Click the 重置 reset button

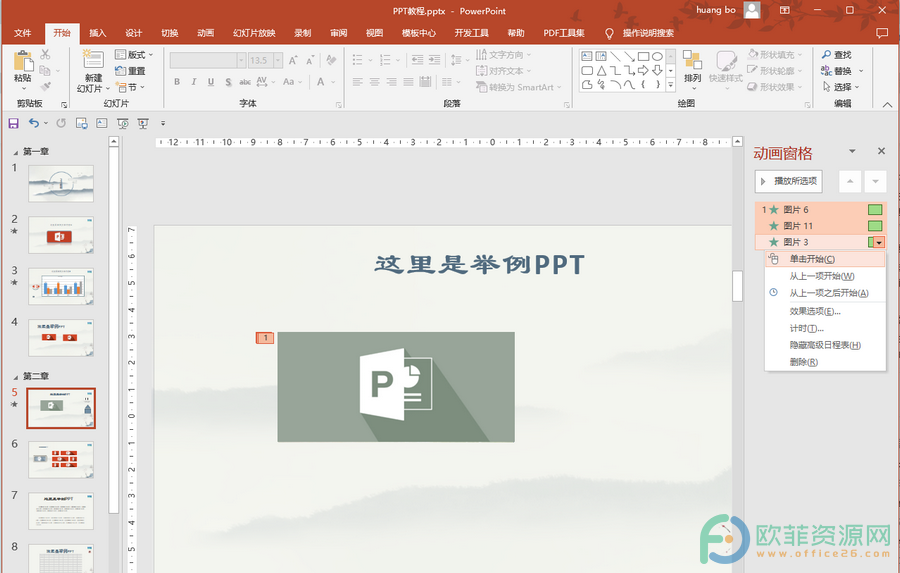130,71
